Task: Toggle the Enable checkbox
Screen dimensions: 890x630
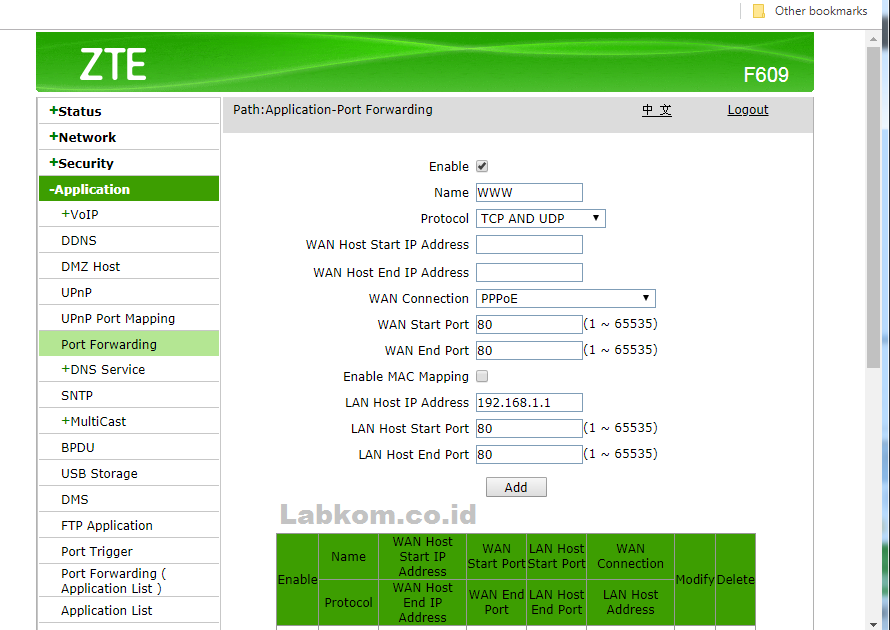Action: tap(482, 166)
